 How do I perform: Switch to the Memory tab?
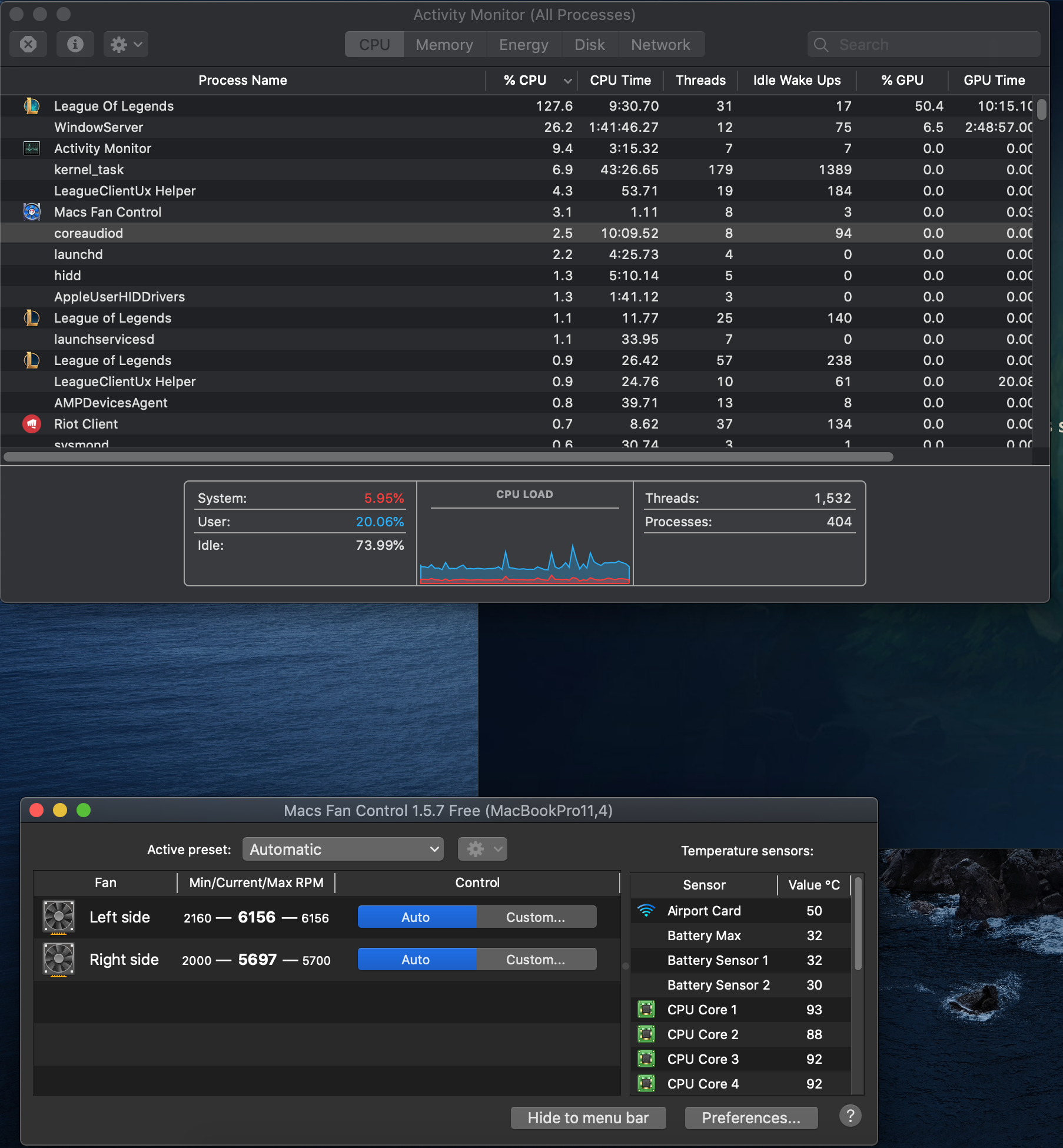(444, 45)
